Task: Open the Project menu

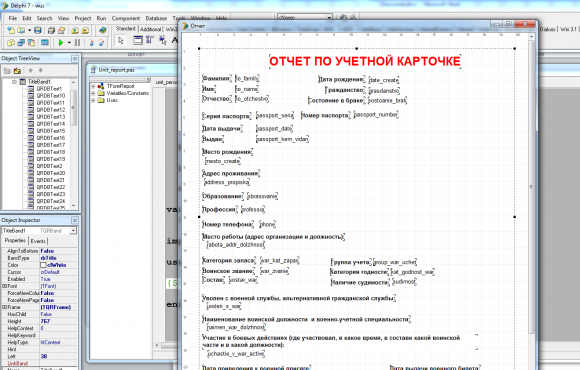Action: coord(82,18)
